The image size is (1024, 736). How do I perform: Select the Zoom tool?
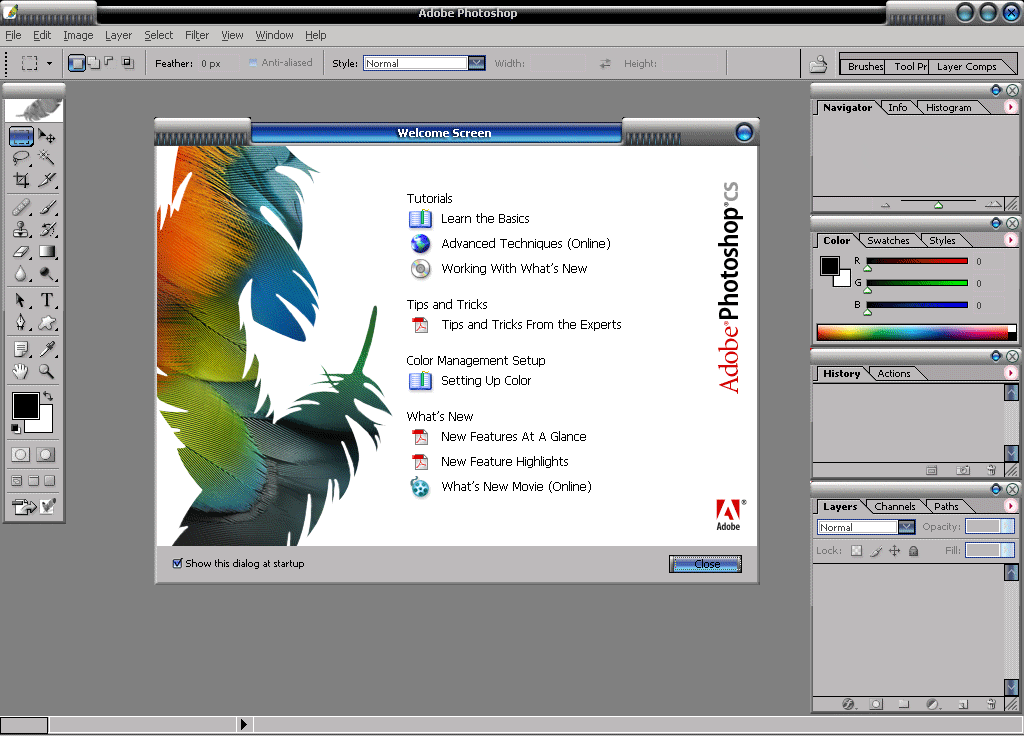pyautogui.click(x=46, y=372)
